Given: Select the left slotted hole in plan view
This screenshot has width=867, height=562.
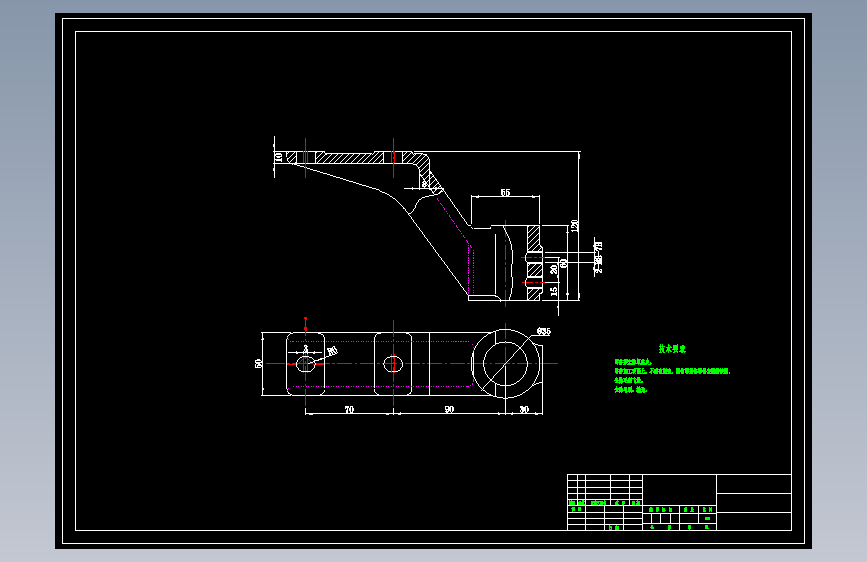Looking at the screenshot, I should (306, 364).
